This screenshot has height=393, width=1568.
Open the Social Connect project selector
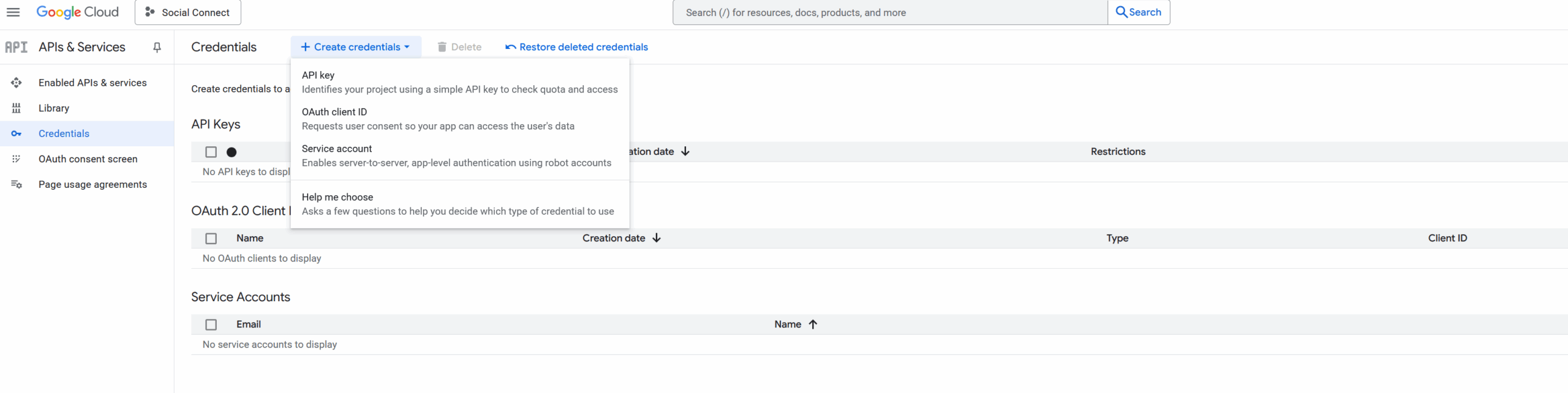[x=188, y=12]
